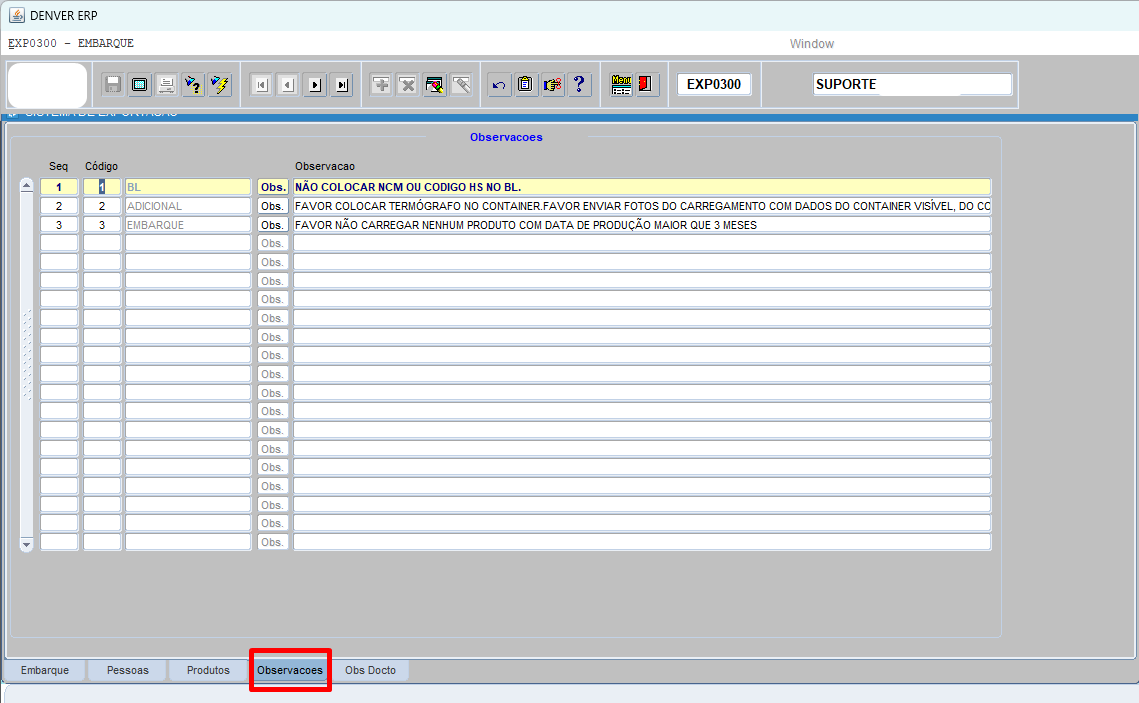Click the execute query lightning icon
Viewport: 1139px width, 703px height.
tap(220, 85)
